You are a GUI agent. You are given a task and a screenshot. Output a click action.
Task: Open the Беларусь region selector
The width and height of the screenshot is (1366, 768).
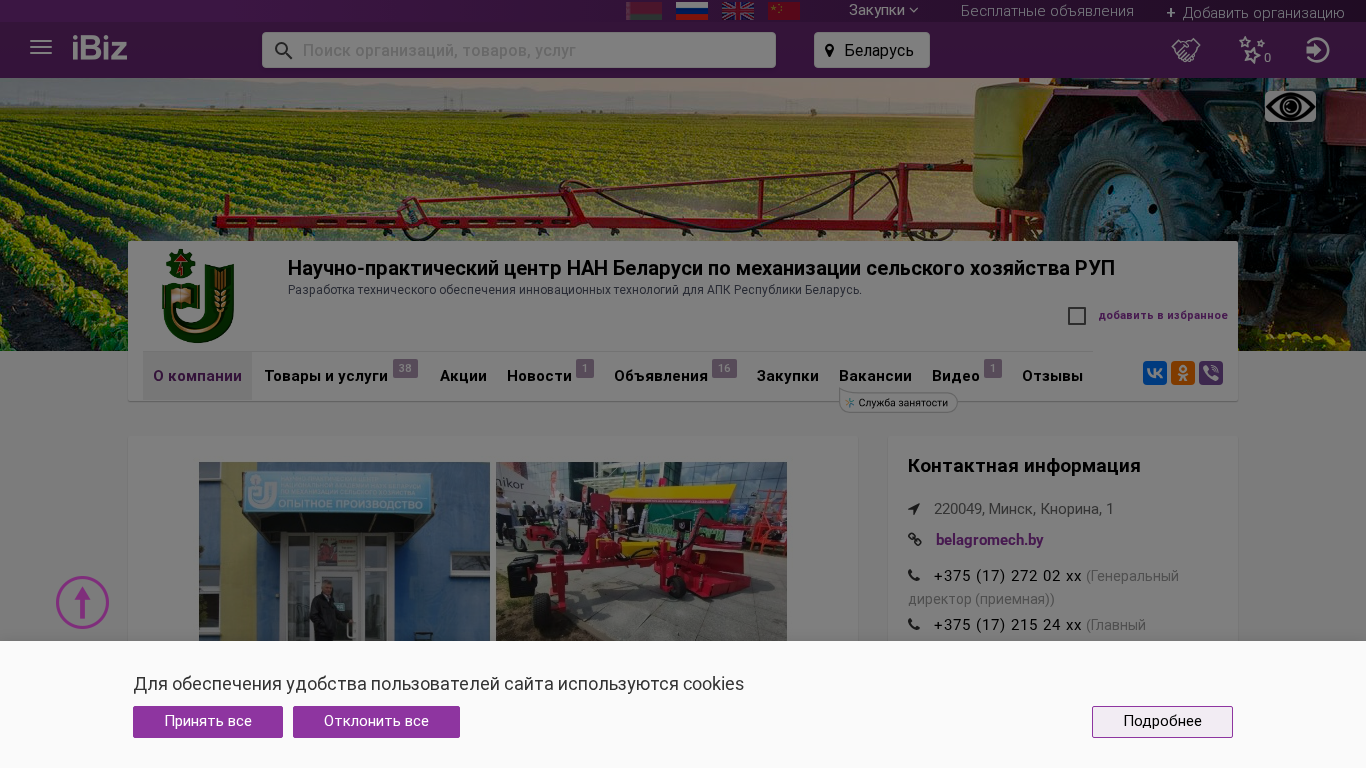(872, 50)
